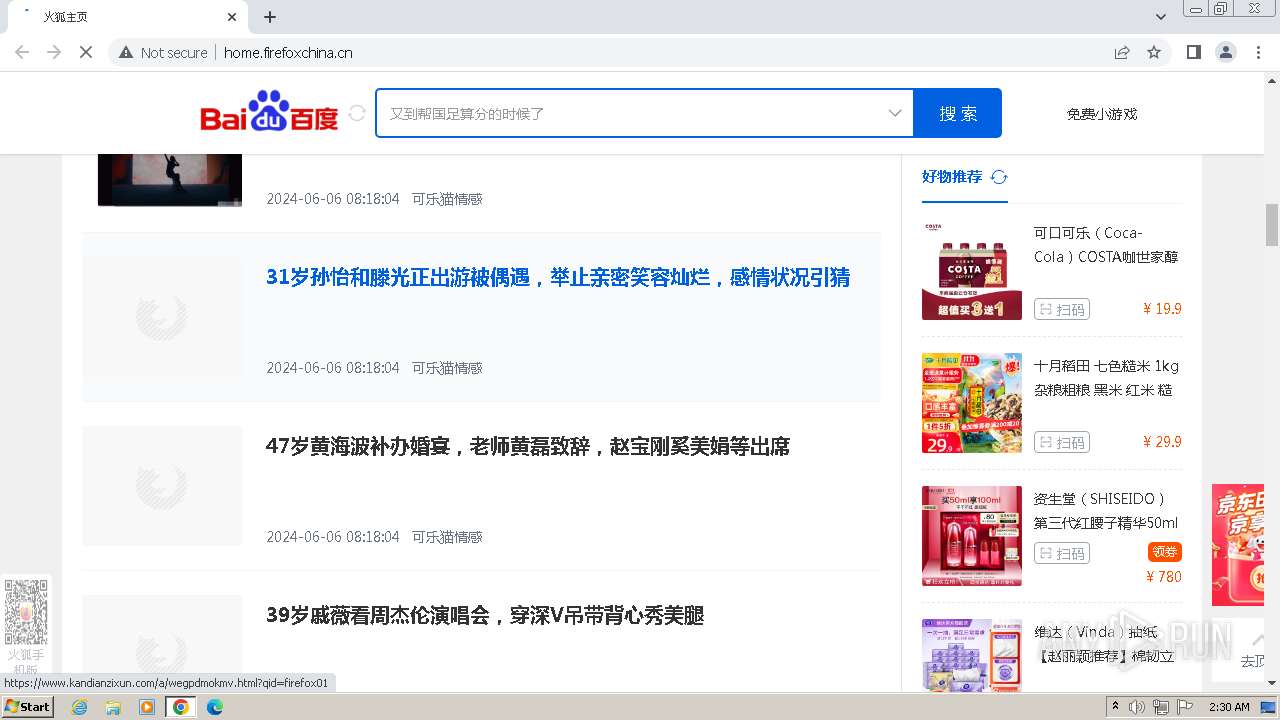Select the 好物推荐 tab

(x=952, y=177)
